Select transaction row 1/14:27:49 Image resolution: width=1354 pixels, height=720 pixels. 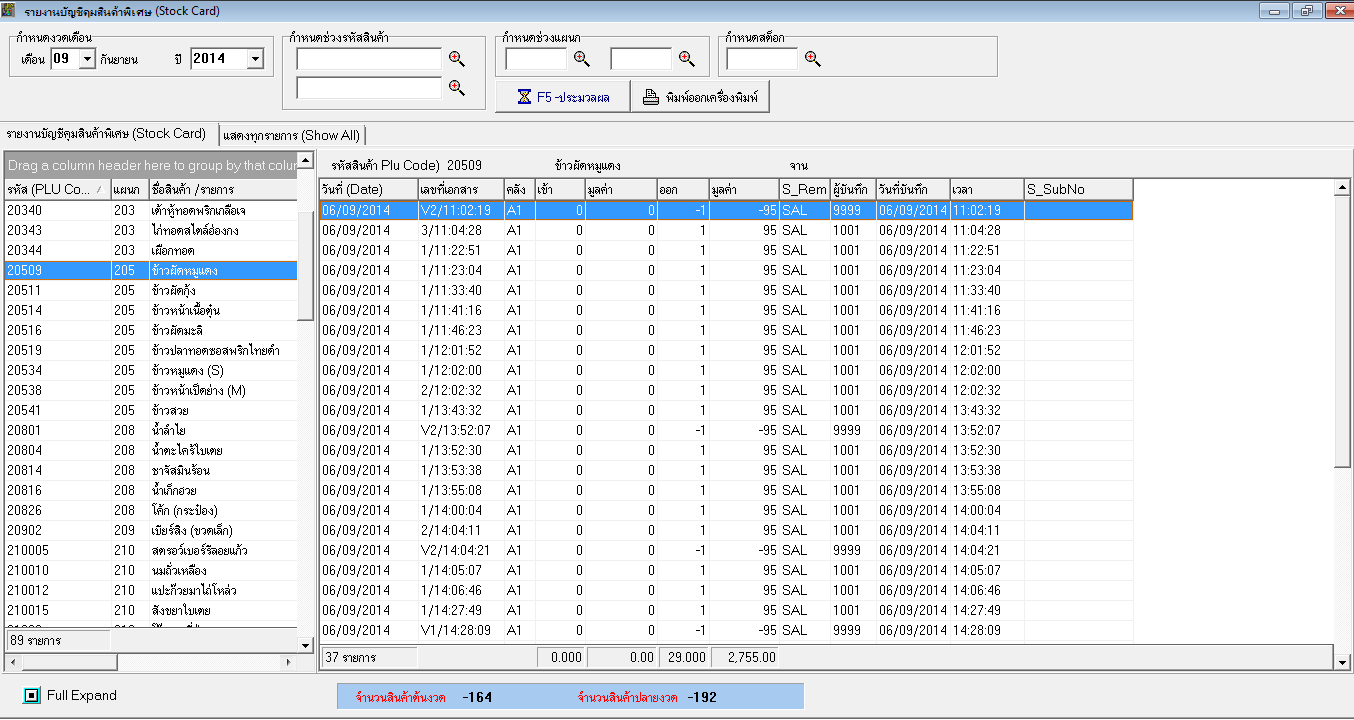click(x=726, y=610)
